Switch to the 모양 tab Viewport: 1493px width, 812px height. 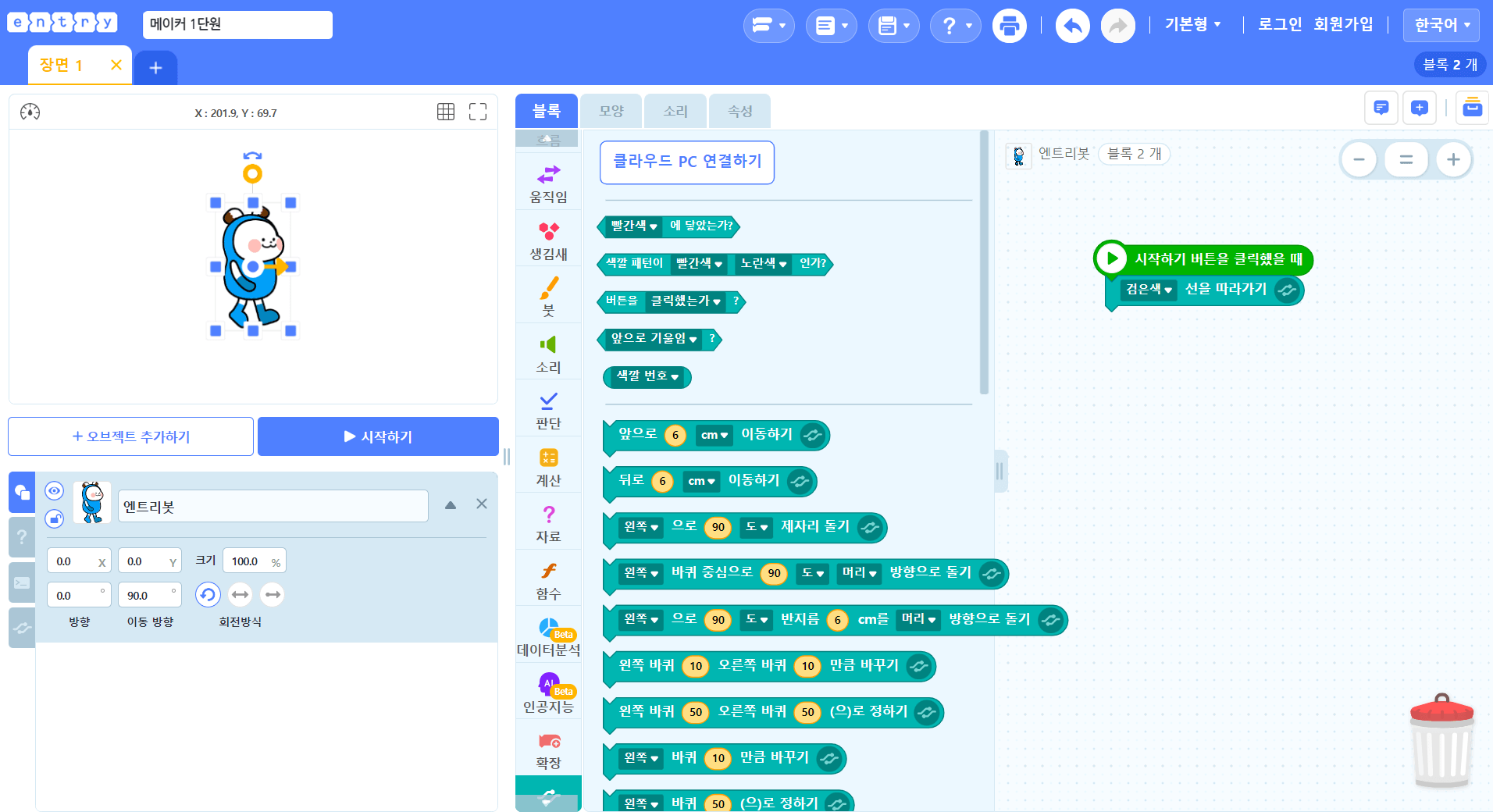[611, 111]
